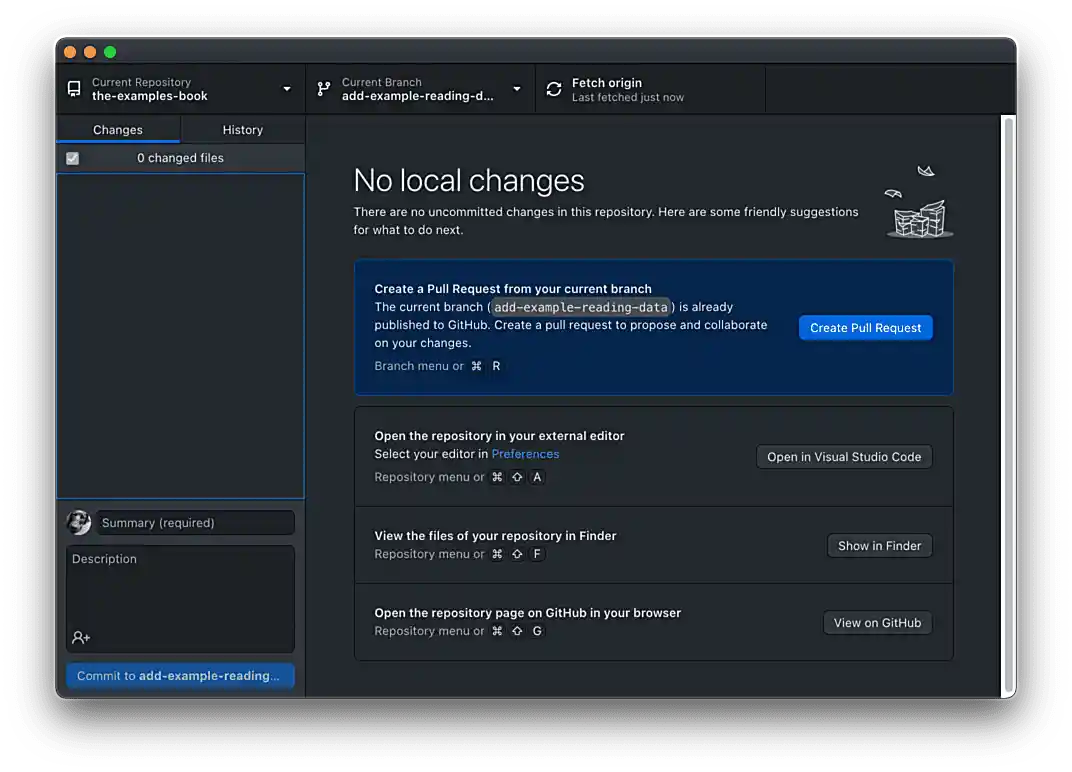Image resolution: width=1072 pixels, height=772 pixels.
Task: Expand the Branch menu via its chevron
Action: click(518, 89)
